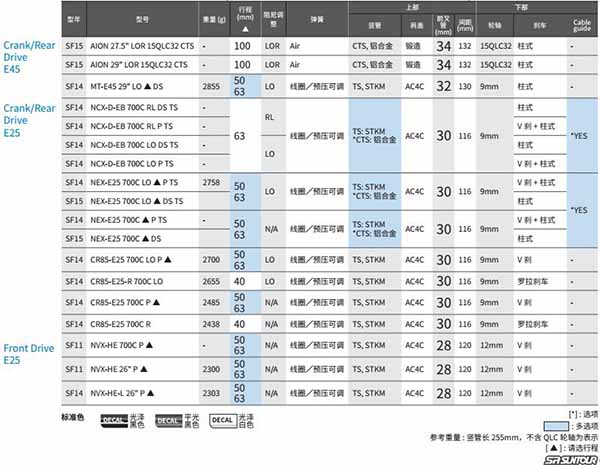
Task: Click the [▲]: 请选行程 legend note
Action: [x=571, y=448]
